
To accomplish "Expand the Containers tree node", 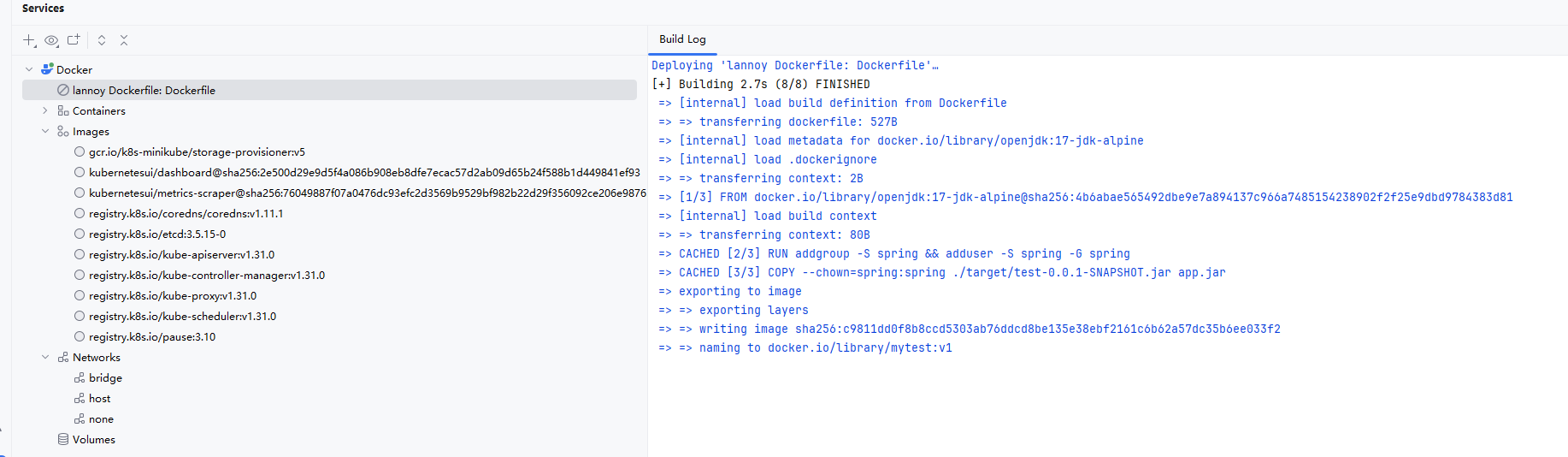I will 45,111.
